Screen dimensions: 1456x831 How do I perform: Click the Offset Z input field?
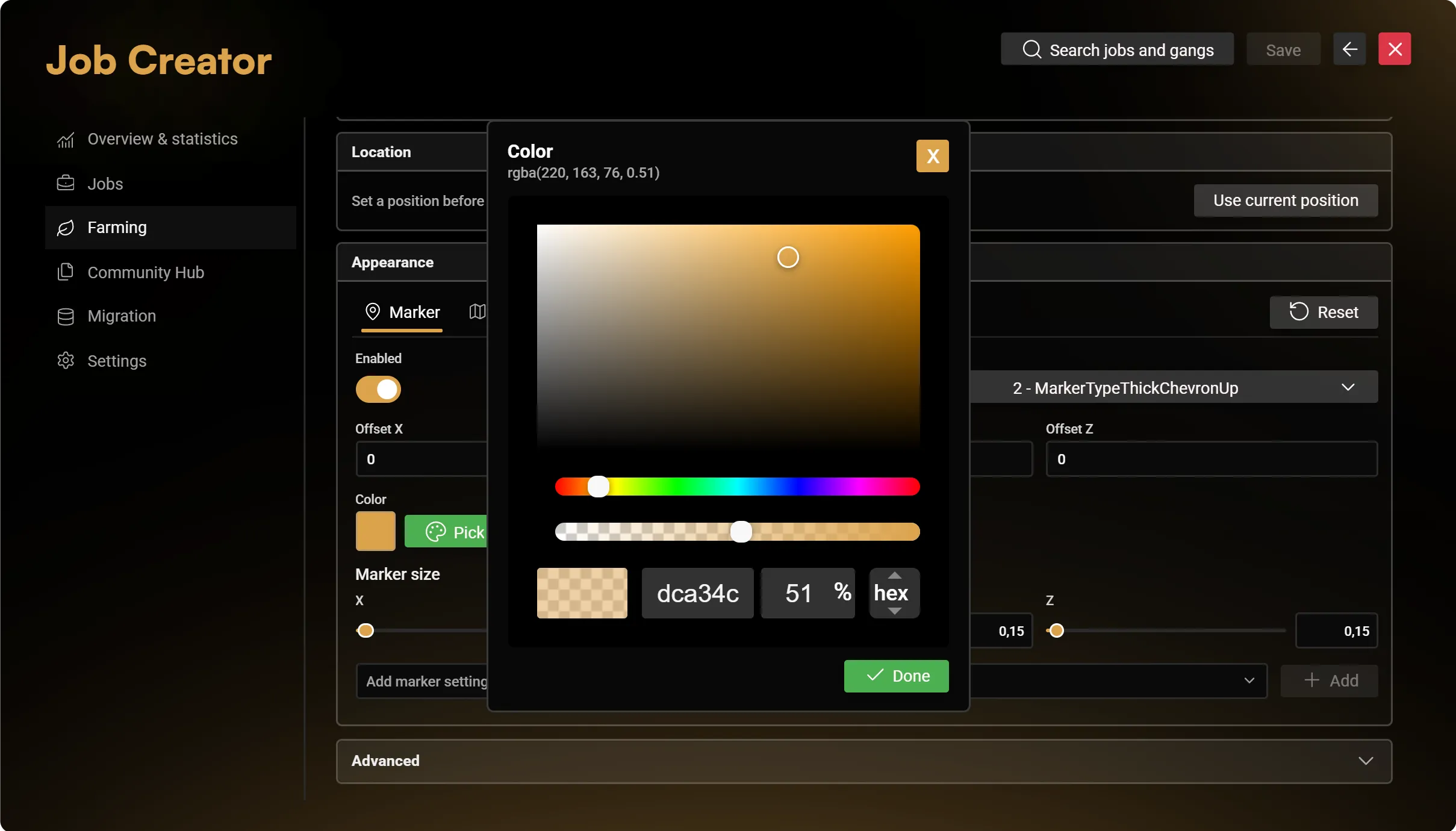pyautogui.click(x=1212, y=459)
